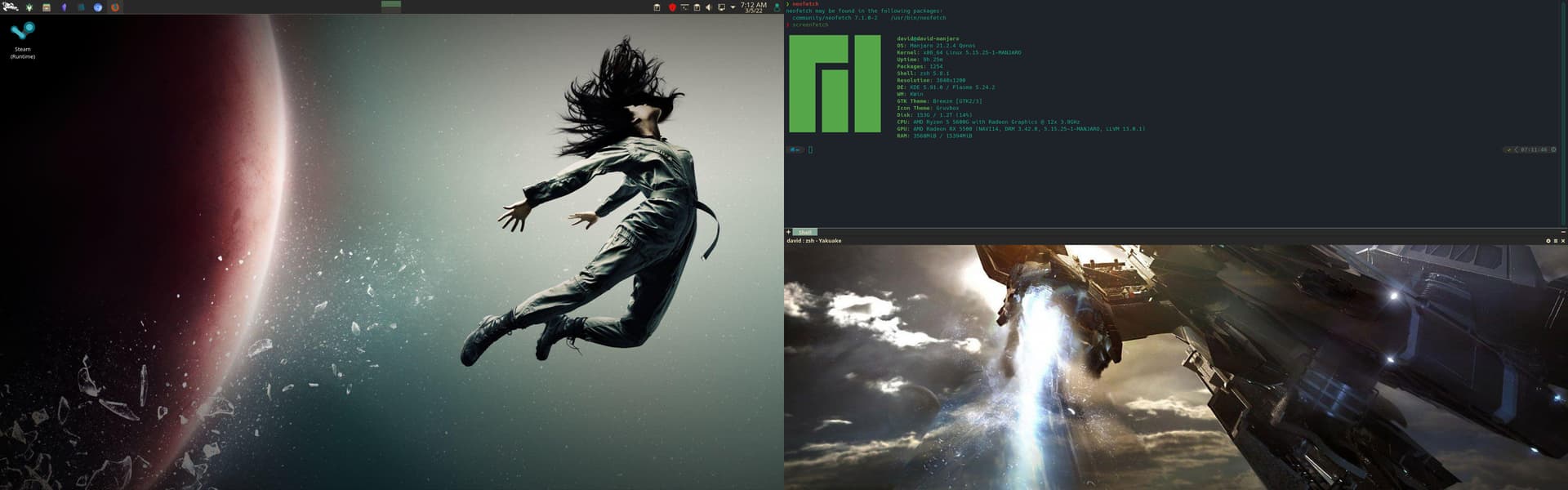The width and height of the screenshot is (1568, 490).
Task: Click the Resolution line in screenfetch
Action: [x=931, y=80]
